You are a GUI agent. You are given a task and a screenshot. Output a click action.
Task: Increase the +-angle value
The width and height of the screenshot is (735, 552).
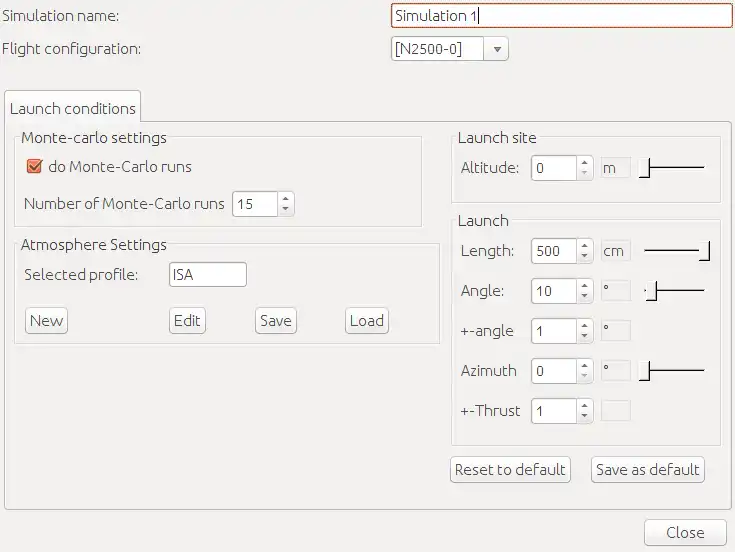585,324
